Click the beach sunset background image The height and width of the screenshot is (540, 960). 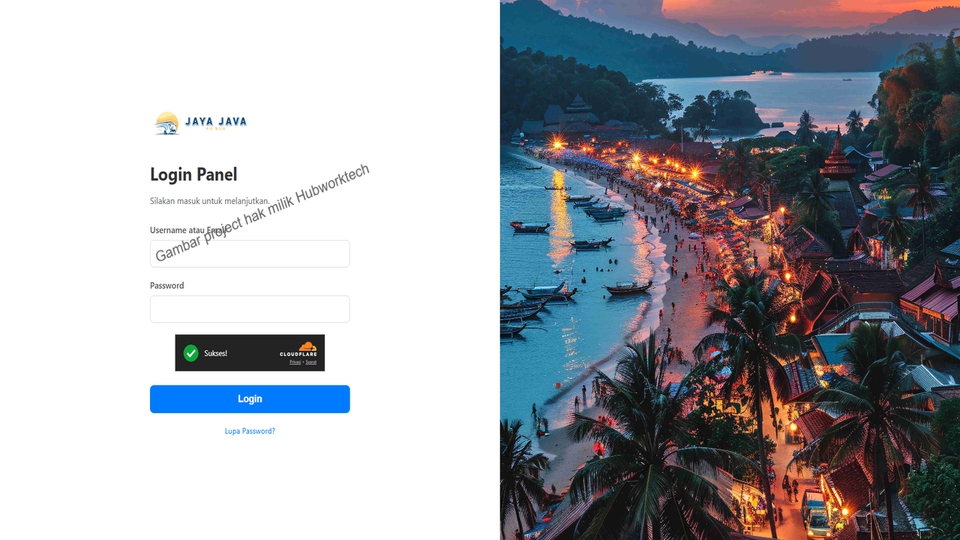point(730,270)
